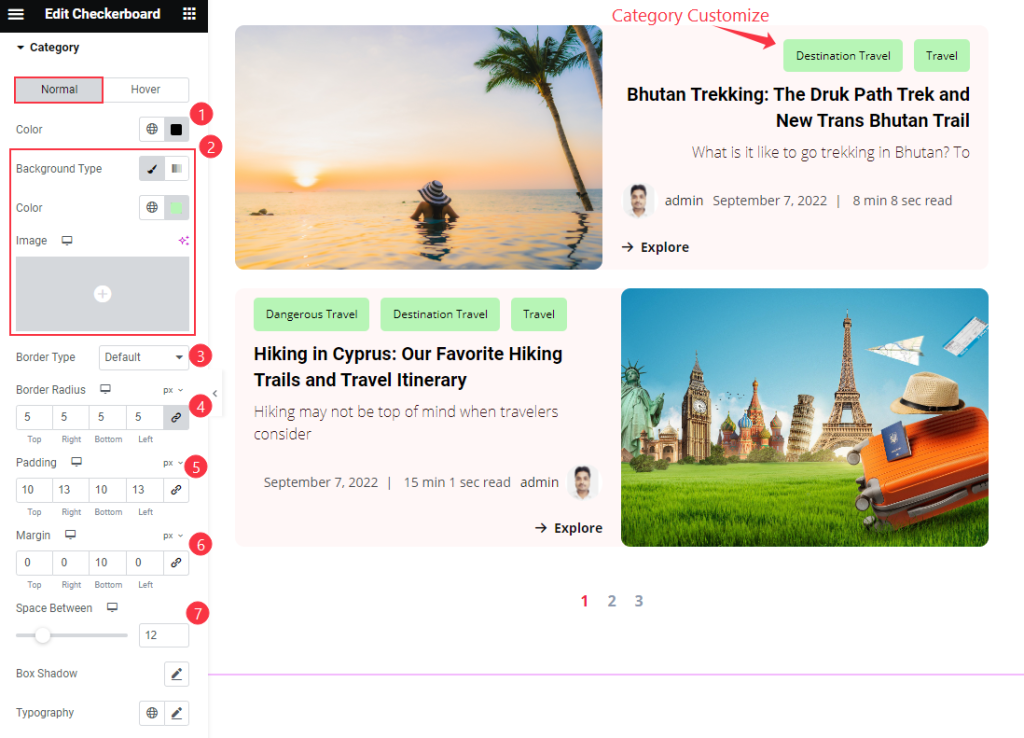Go to pagination page 2
Viewport: 1024px width, 738px height.
(x=612, y=601)
